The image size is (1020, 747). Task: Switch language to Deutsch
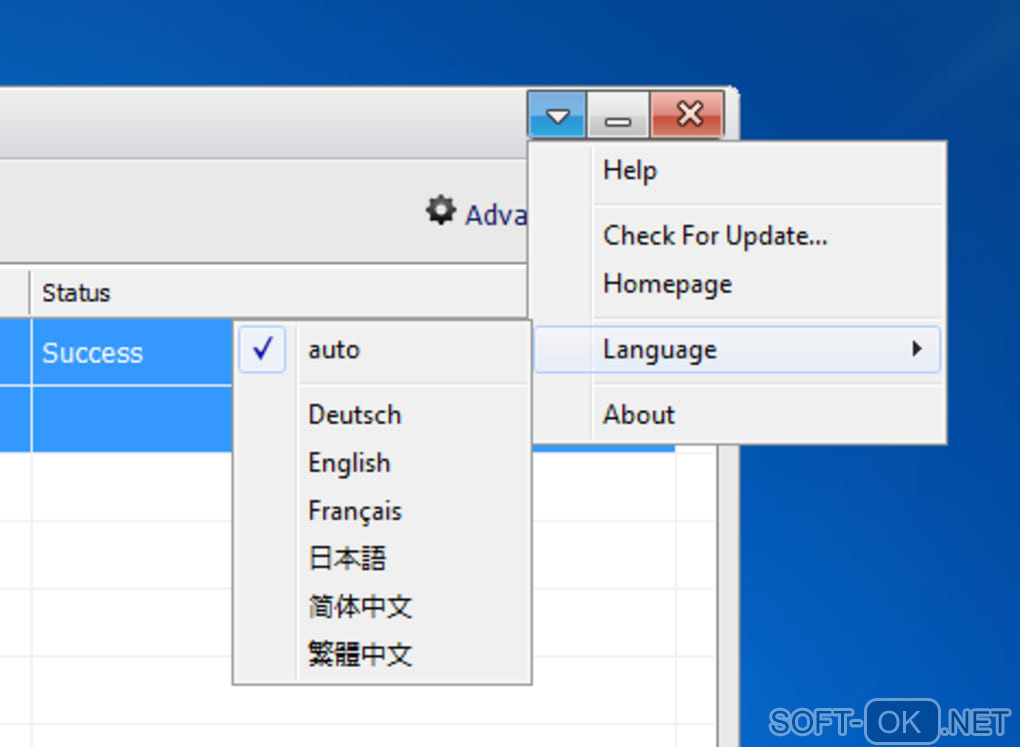[x=382, y=415]
